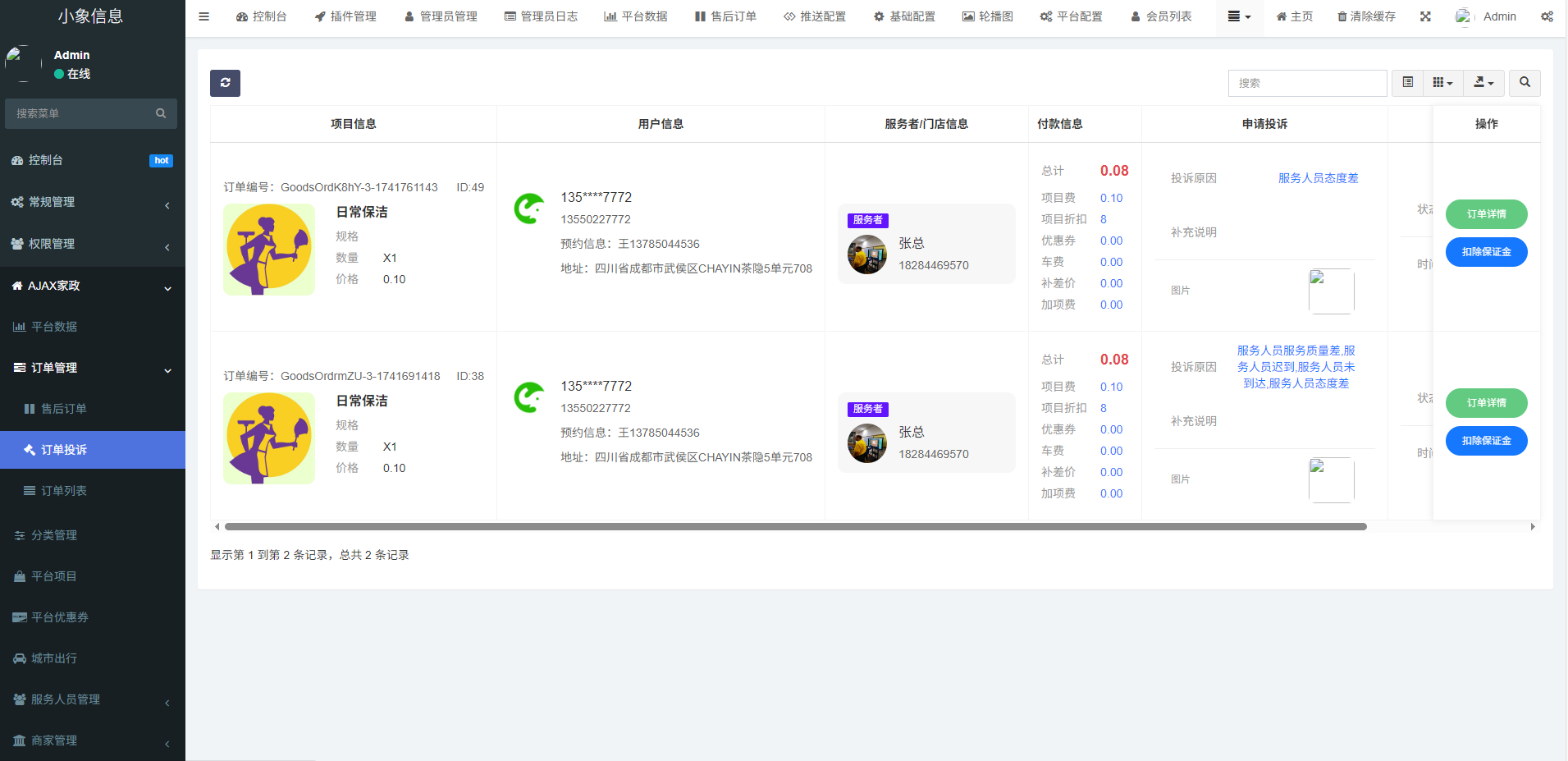Clear cache using the trash icon
This screenshot has height=761, width=1568.
pyautogui.click(x=1365, y=16)
